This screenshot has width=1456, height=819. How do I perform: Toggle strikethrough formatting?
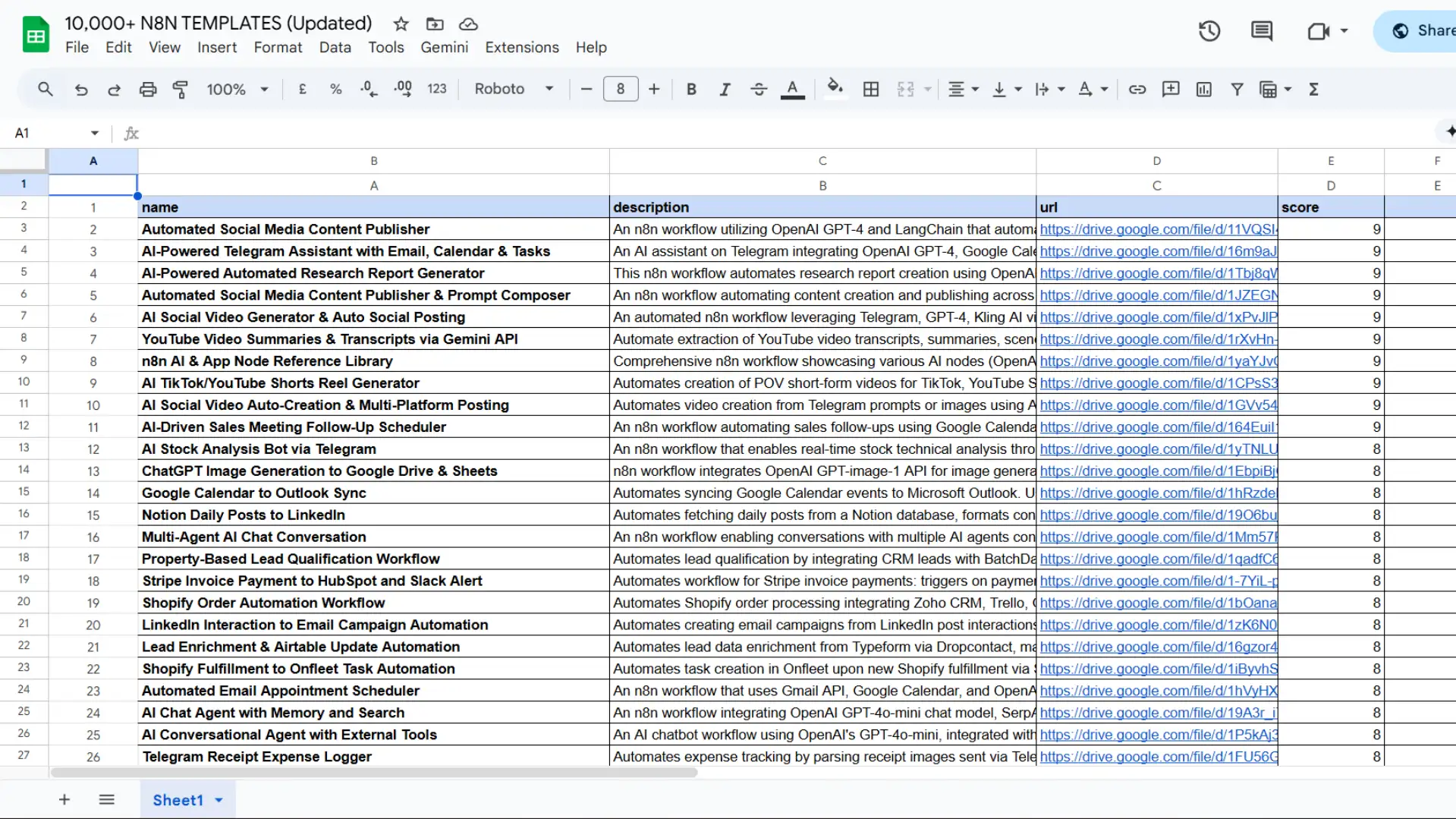point(758,89)
